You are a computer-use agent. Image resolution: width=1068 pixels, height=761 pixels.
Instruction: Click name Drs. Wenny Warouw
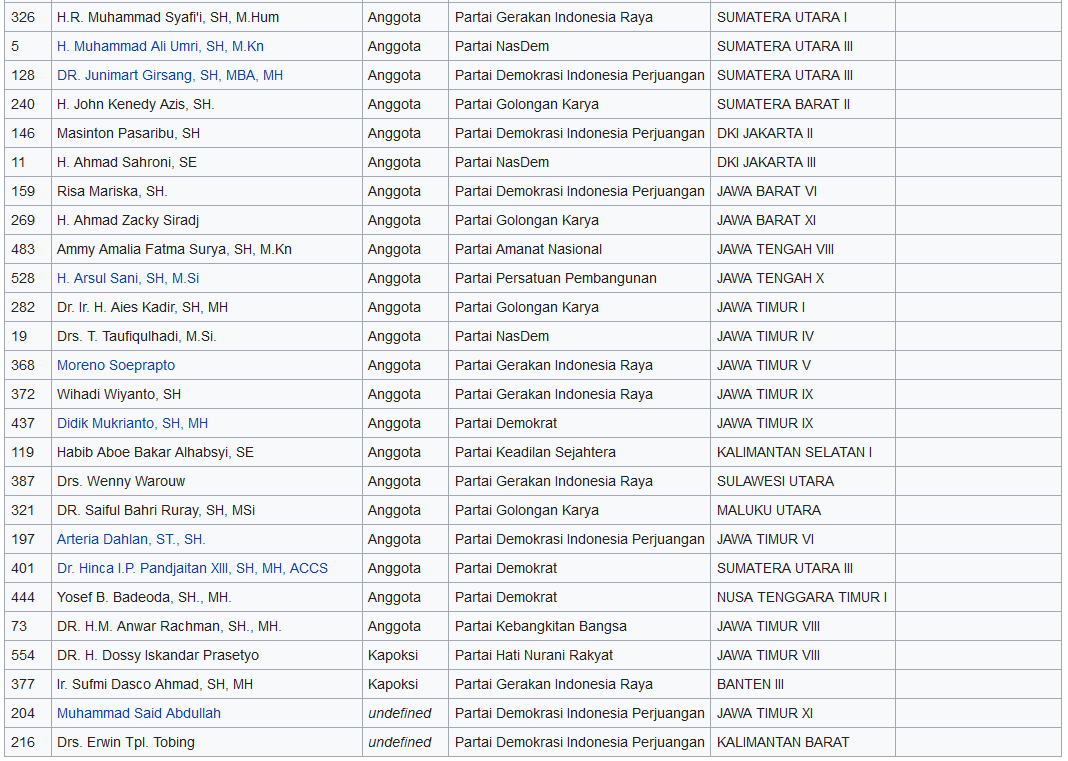click(121, 482)
